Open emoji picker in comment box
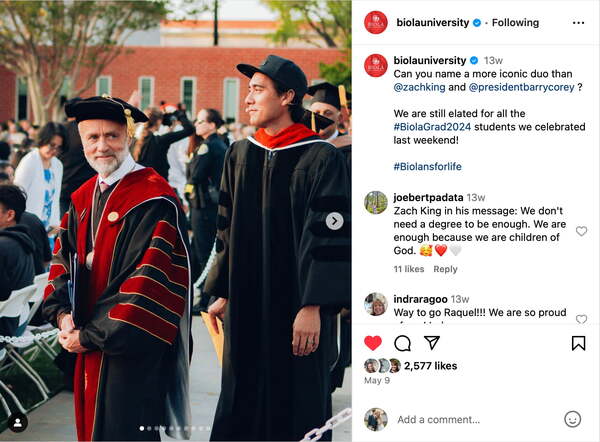Viewport: 600px width, 442px height. (572, 419)
